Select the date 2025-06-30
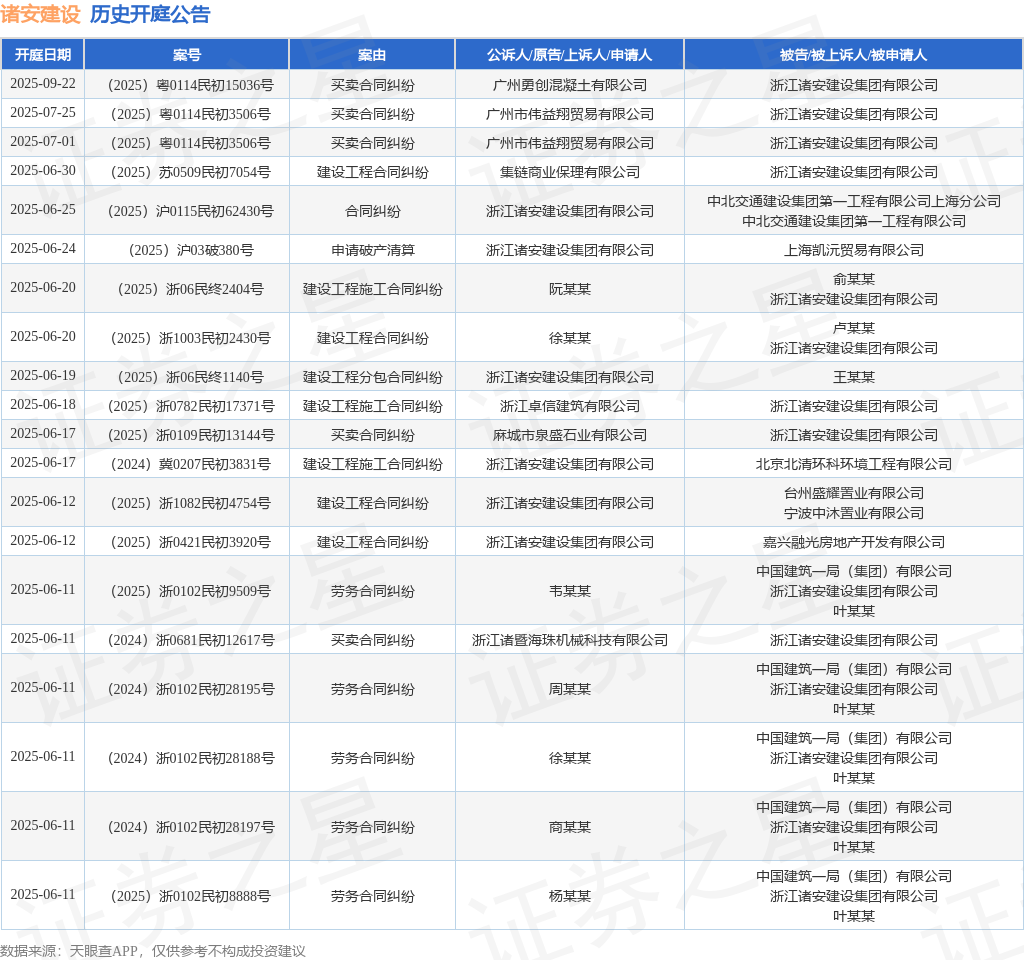The height and width of the screenshot is (960, 1024). click(43, 170)
